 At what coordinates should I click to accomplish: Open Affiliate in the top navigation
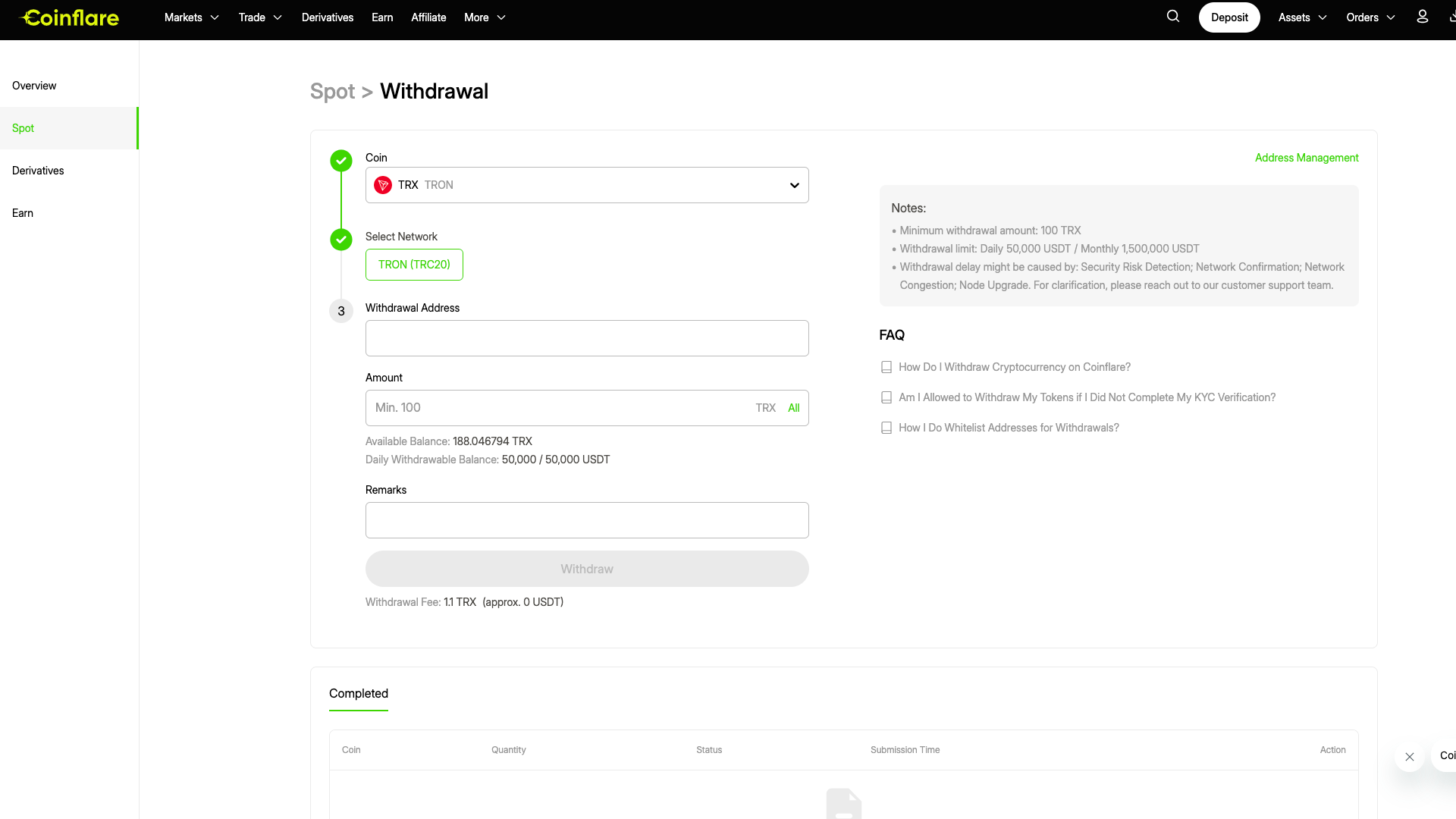click(x=428, y=17)
